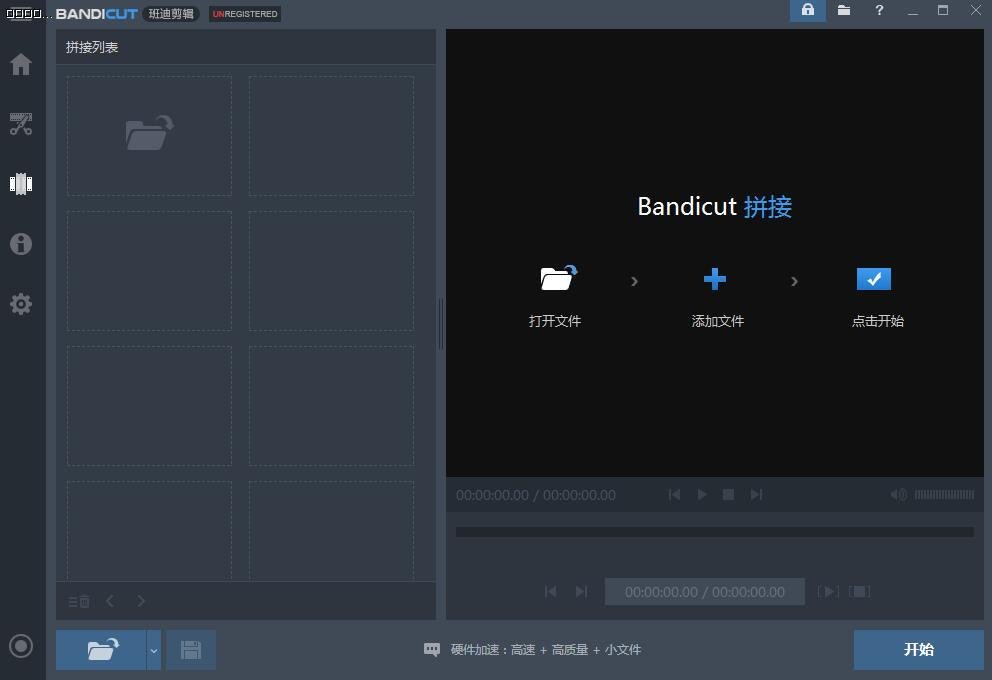This screenshot has height=680, width=992.
Task: Clear the join list with trash icon
Action: pyautogui.click(x=79, y=601)
